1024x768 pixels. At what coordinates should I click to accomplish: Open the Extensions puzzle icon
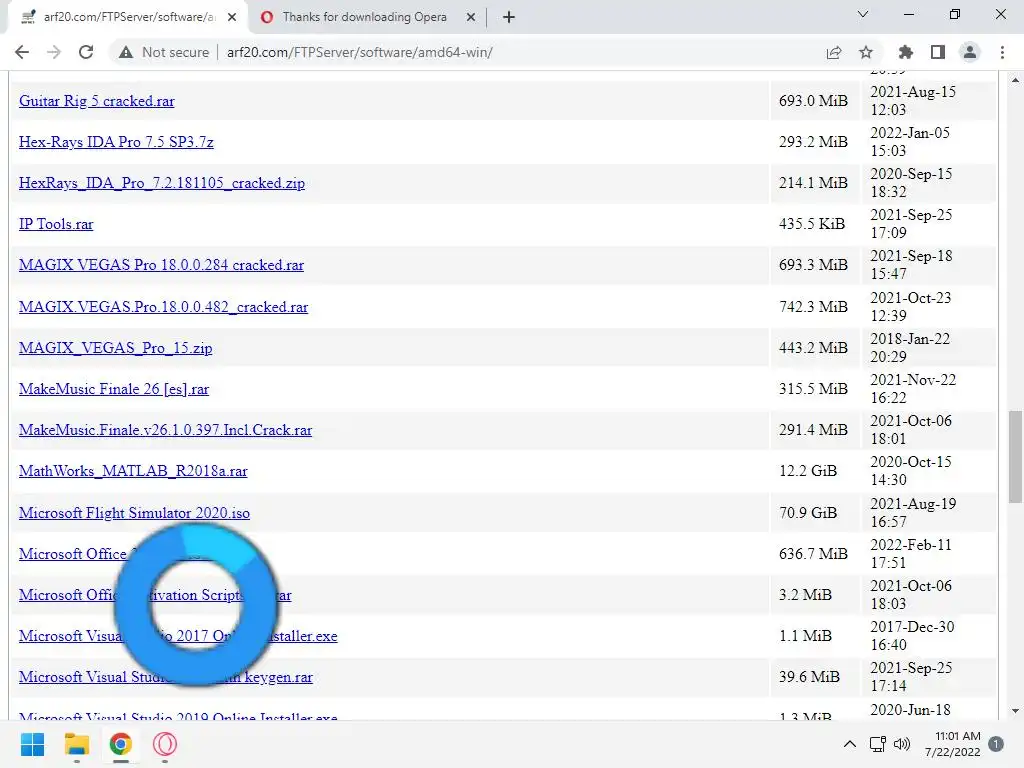click(906, 52)
